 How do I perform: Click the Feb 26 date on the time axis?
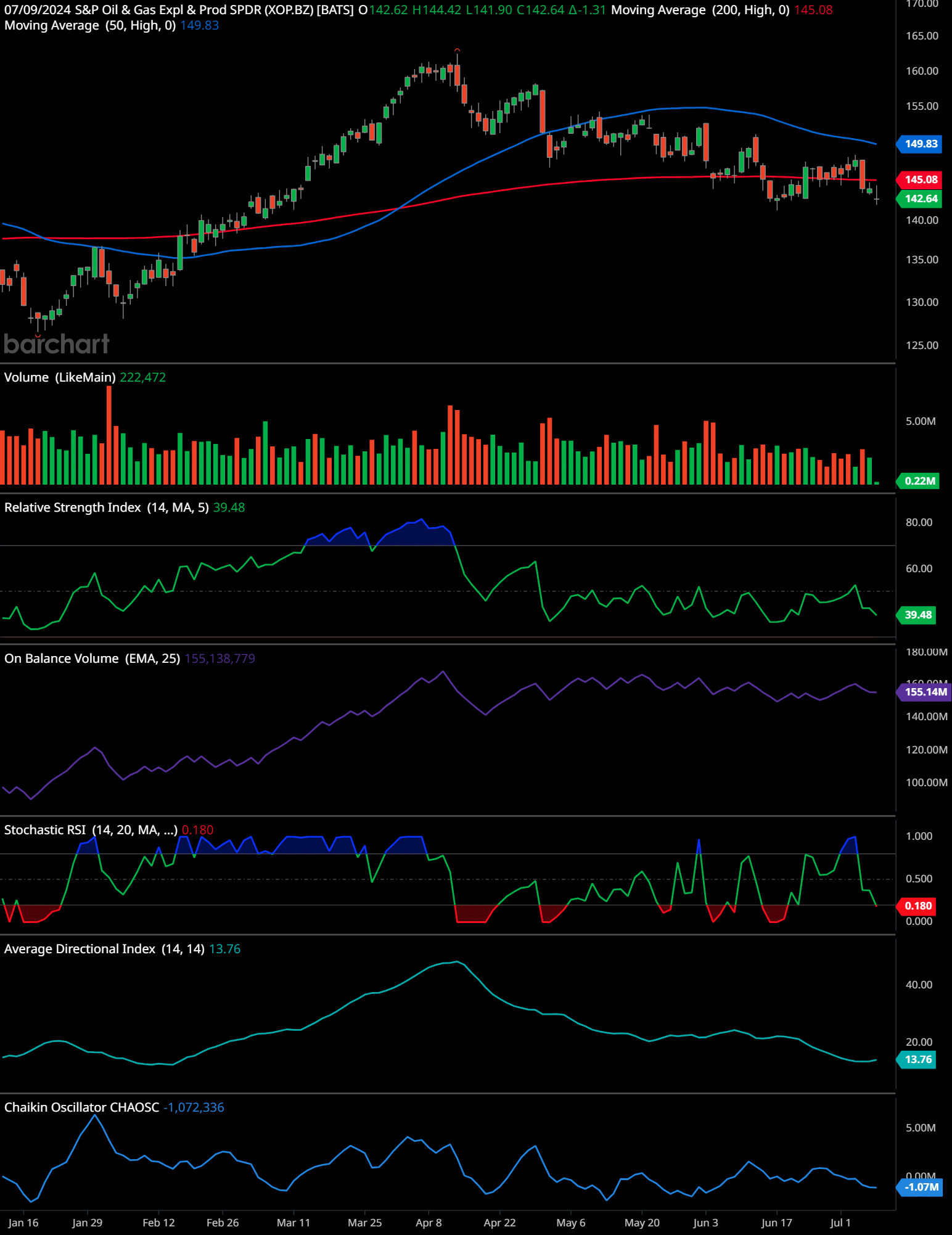pos(223,1223)
